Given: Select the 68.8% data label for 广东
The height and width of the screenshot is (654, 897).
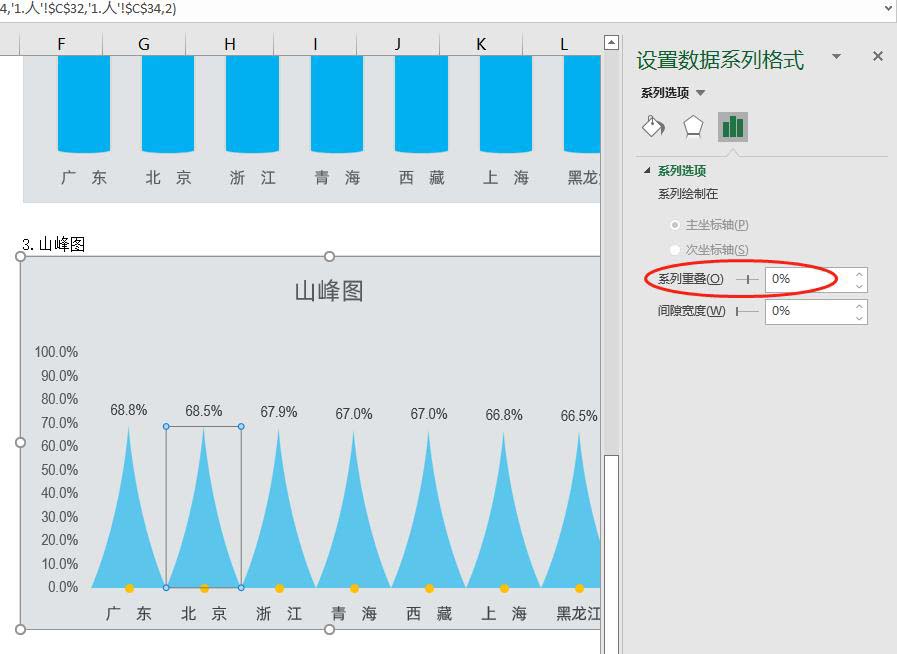Looking at the screenshot, I should [x=128, y=410].
